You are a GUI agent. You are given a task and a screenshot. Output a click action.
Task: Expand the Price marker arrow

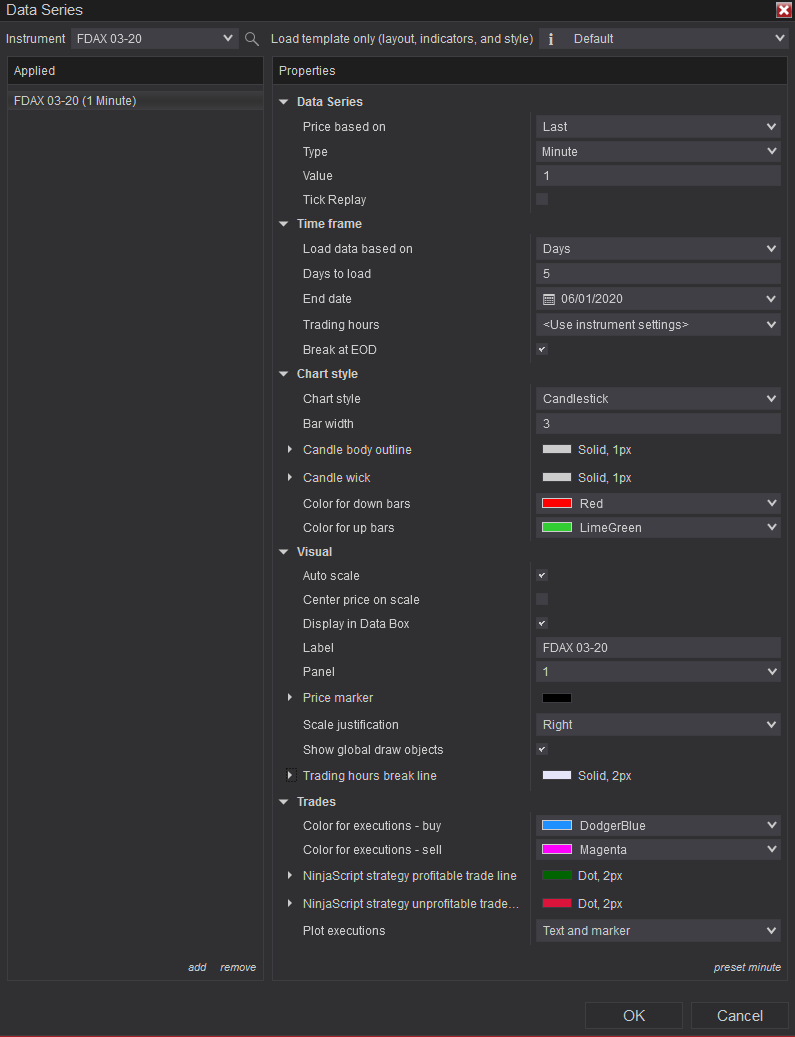click(290, 698)
